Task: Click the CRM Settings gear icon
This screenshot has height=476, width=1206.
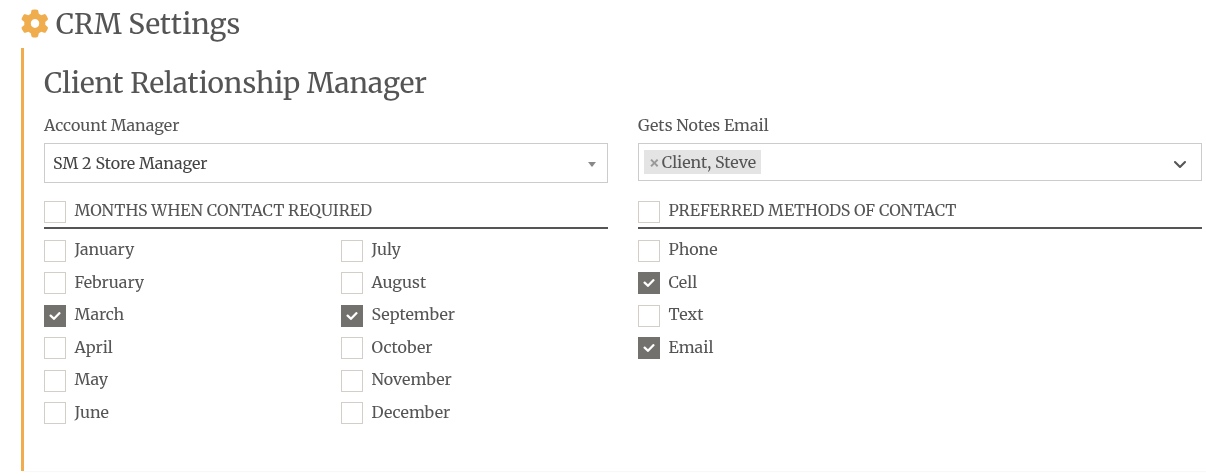Action: [35, 23]
